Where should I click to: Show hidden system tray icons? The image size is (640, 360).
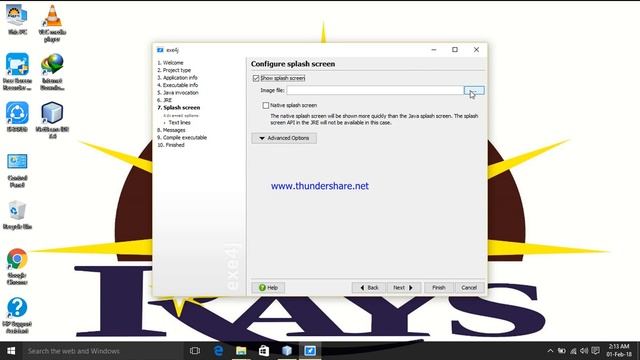click(550, 351)
